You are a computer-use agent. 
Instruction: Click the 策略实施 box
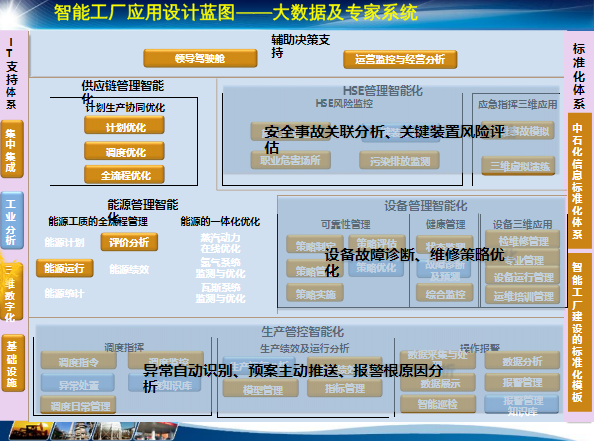[x=315, y=293]
